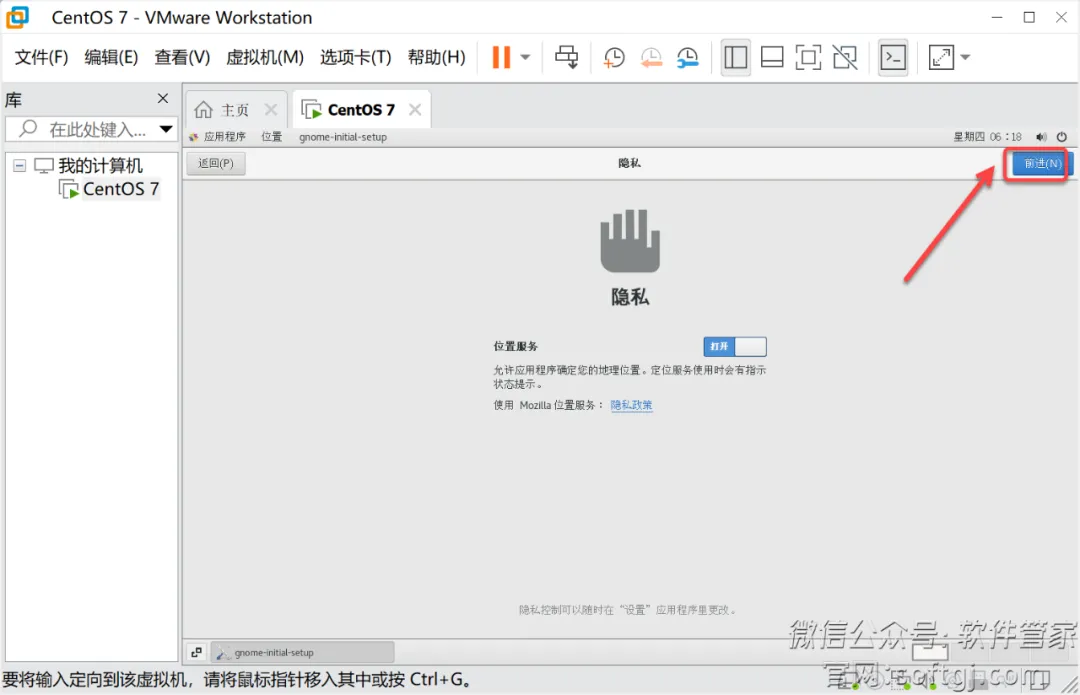Click the gnome-initial-setup taskbar entry
Image resolution: width=1080 pixels, height=695 pixels.
[x=302, y=652]
